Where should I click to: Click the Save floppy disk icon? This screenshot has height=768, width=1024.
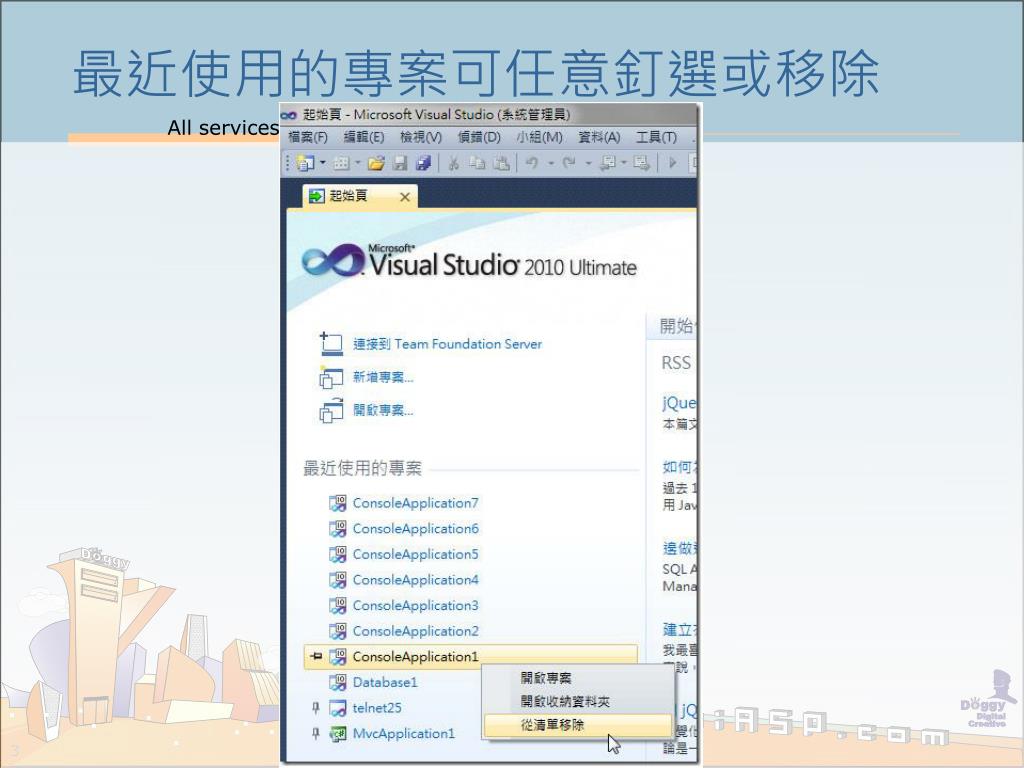[400, 163]
